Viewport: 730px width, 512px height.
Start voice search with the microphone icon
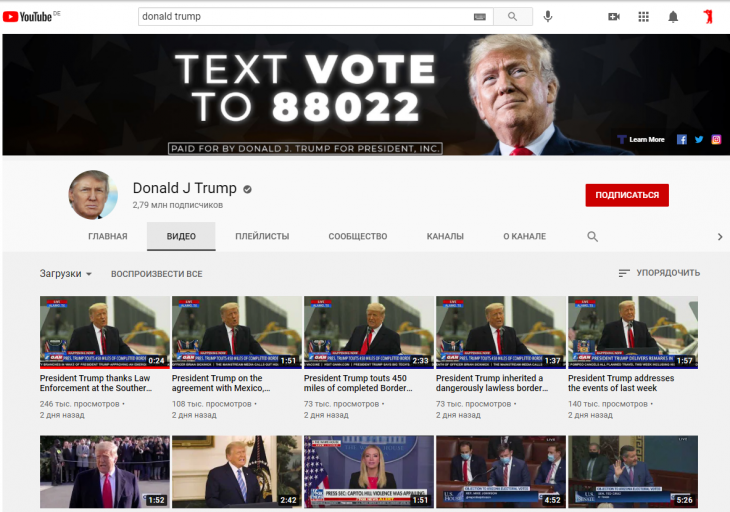pos(548,17)
